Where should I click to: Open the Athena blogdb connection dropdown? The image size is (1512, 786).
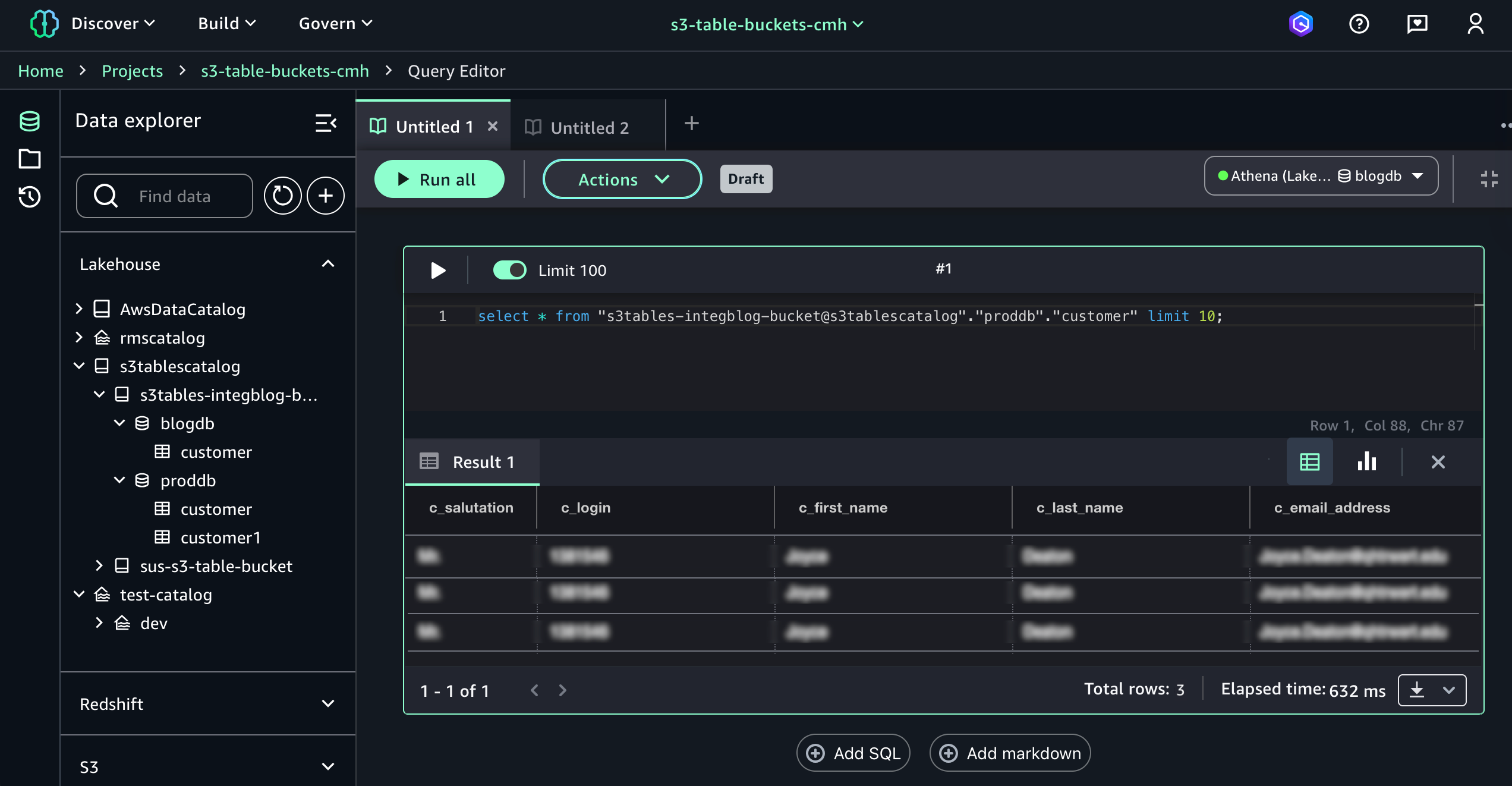point(1321,176)
